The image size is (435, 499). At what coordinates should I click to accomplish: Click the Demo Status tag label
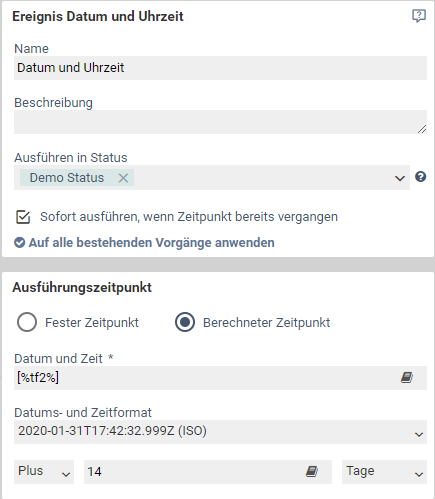click(x=67, y=178)
